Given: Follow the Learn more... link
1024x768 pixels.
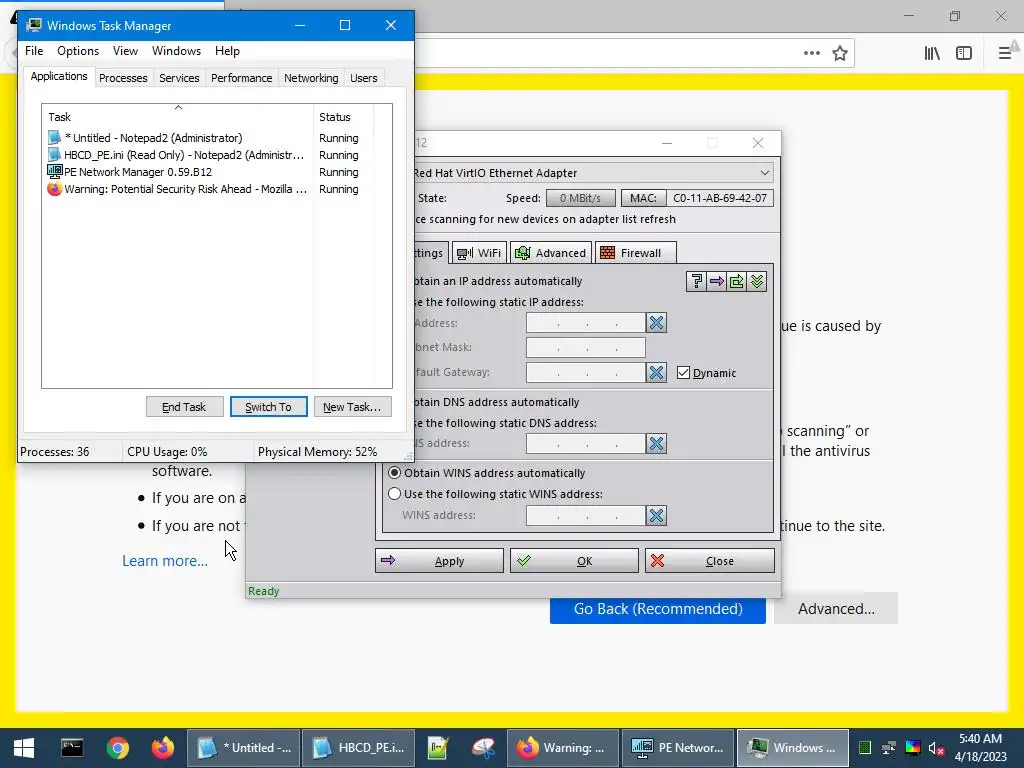Looking at the screenshot, I should (165, 561).
